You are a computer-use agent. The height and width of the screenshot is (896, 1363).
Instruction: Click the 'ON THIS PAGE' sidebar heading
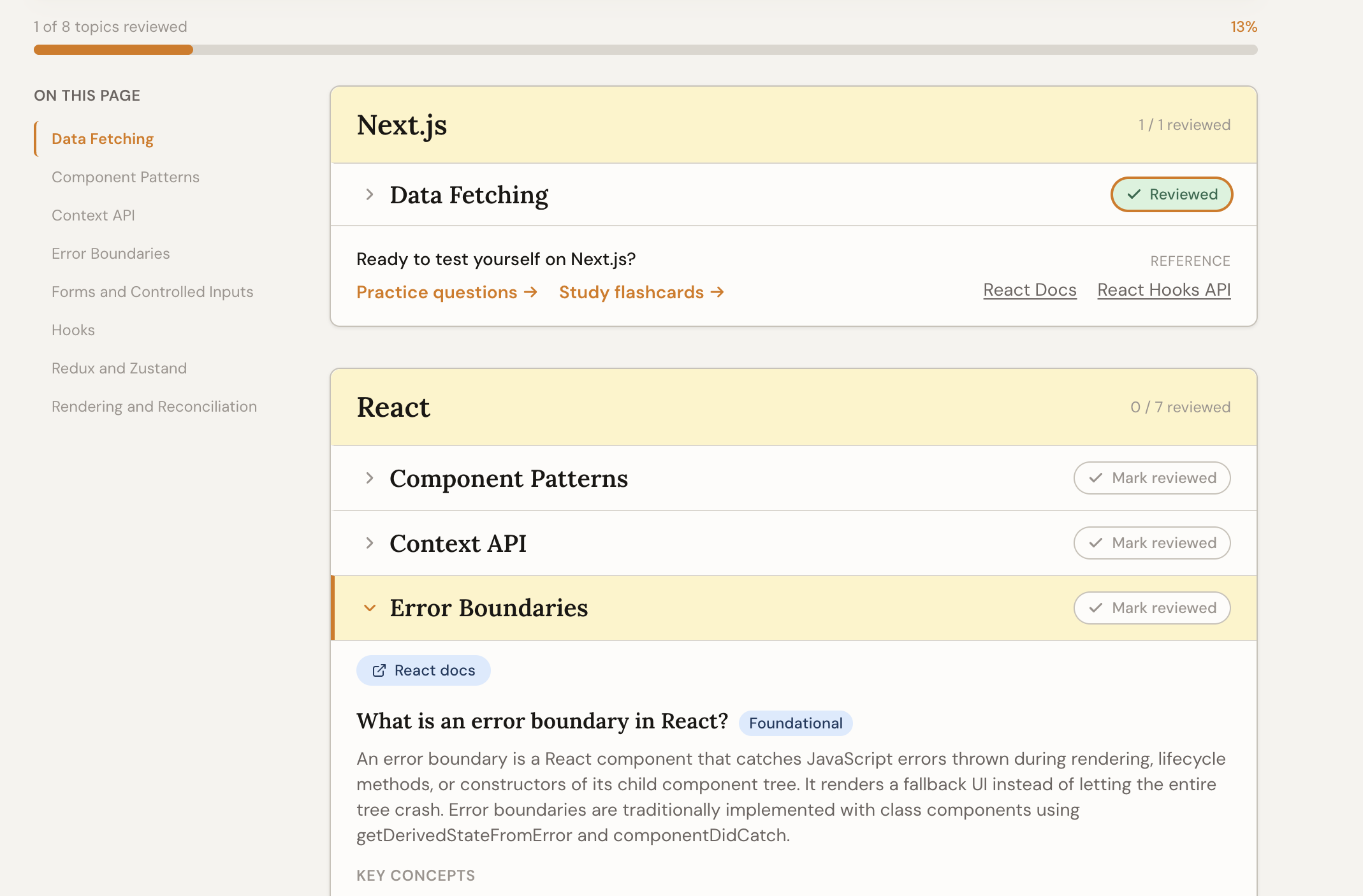[x=87, y=96]
